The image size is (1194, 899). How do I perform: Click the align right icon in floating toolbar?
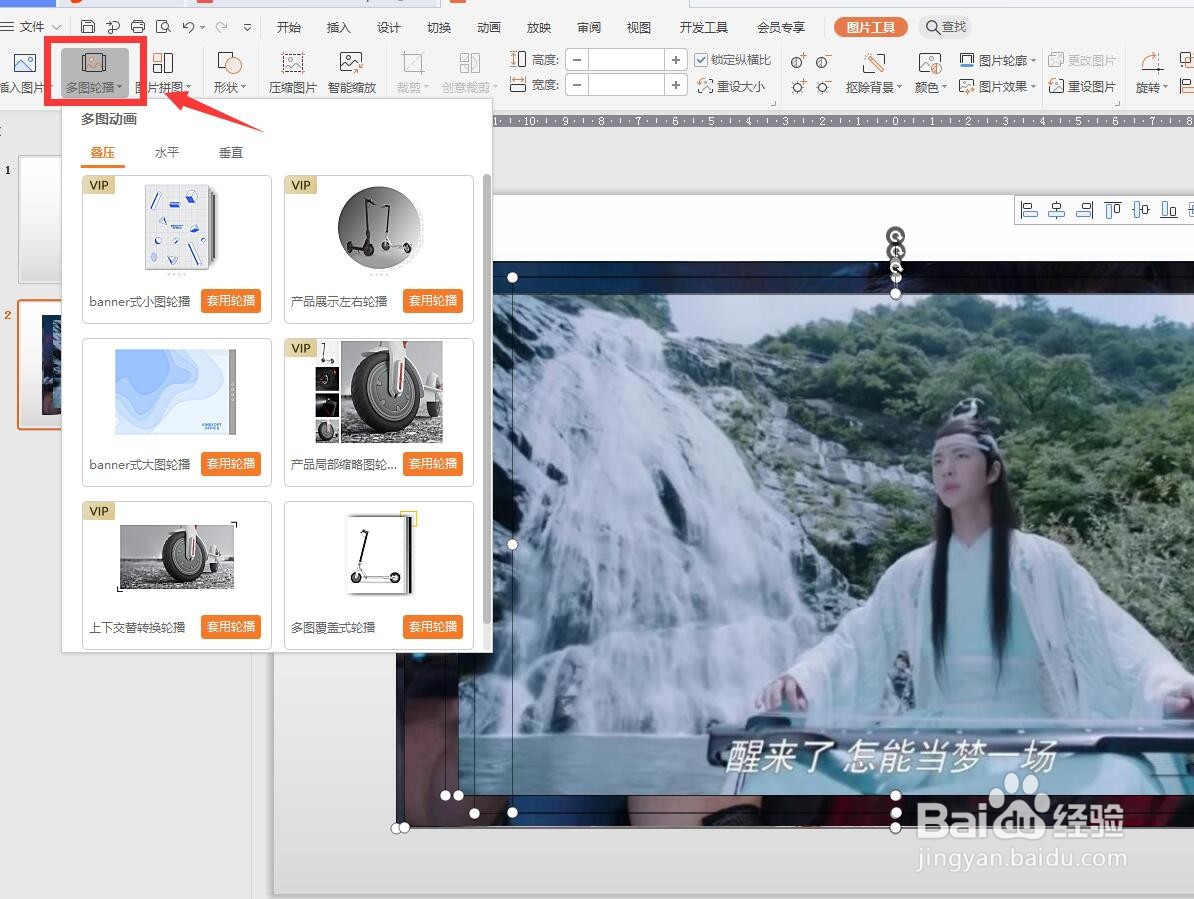pos(1084,209)
